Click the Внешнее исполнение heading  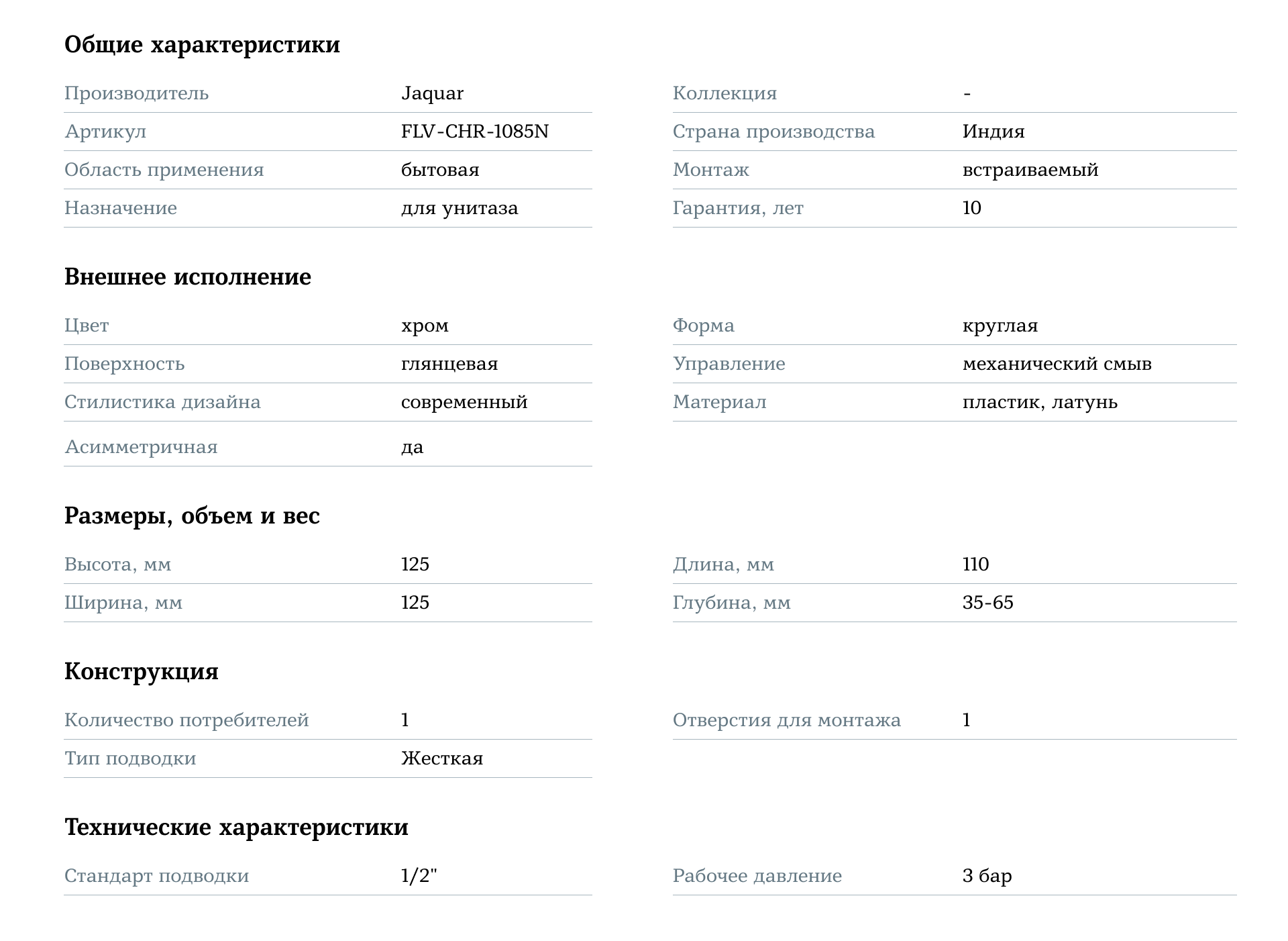188,277
